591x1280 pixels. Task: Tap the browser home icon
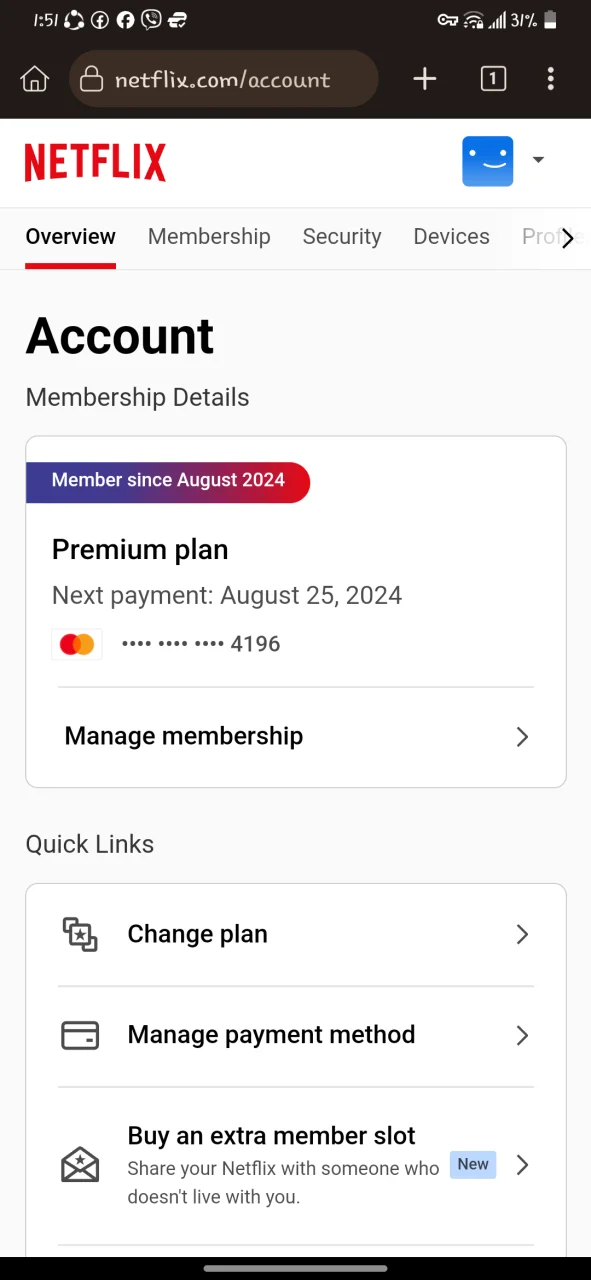35,79
